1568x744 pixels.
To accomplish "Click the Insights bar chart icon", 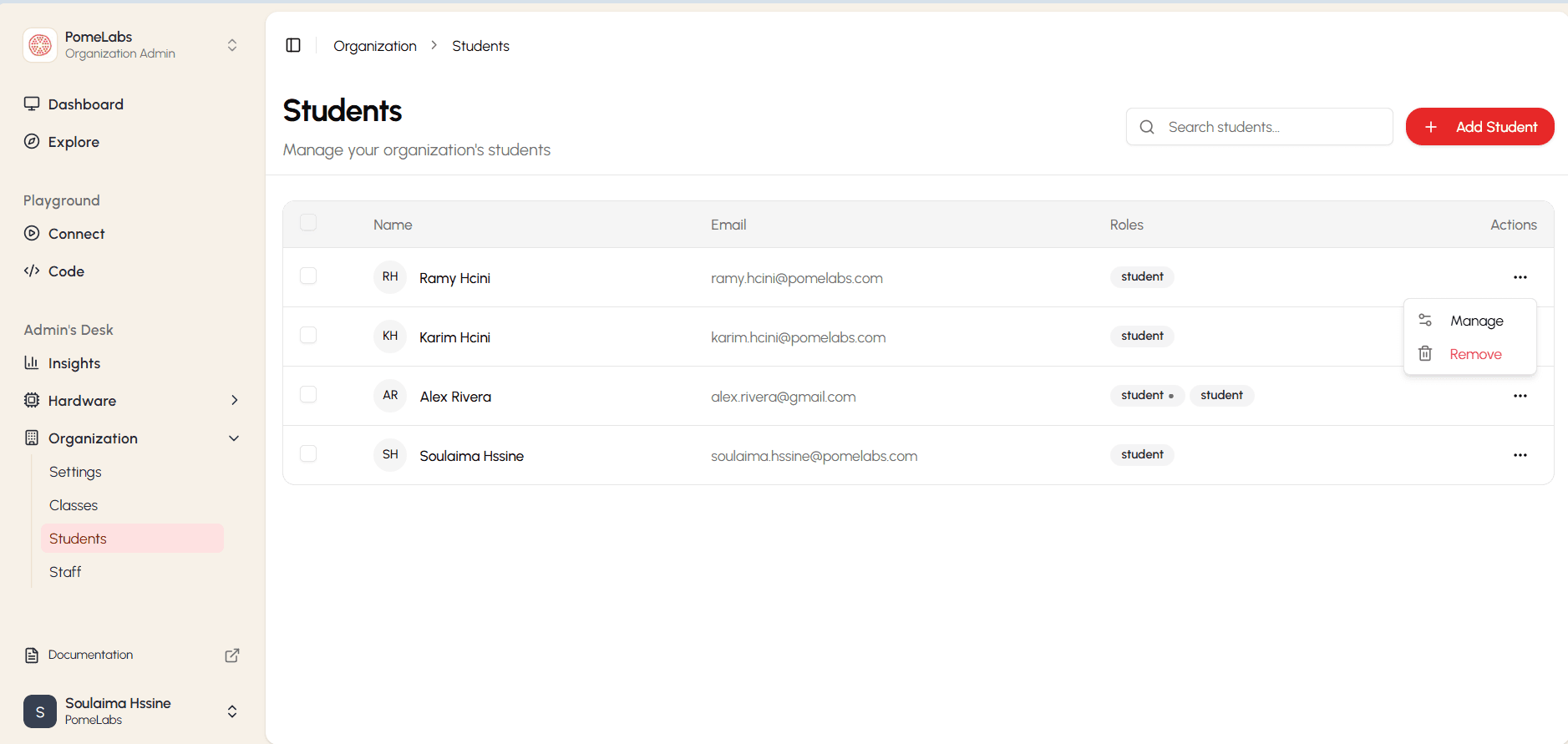I will [32, 362].
